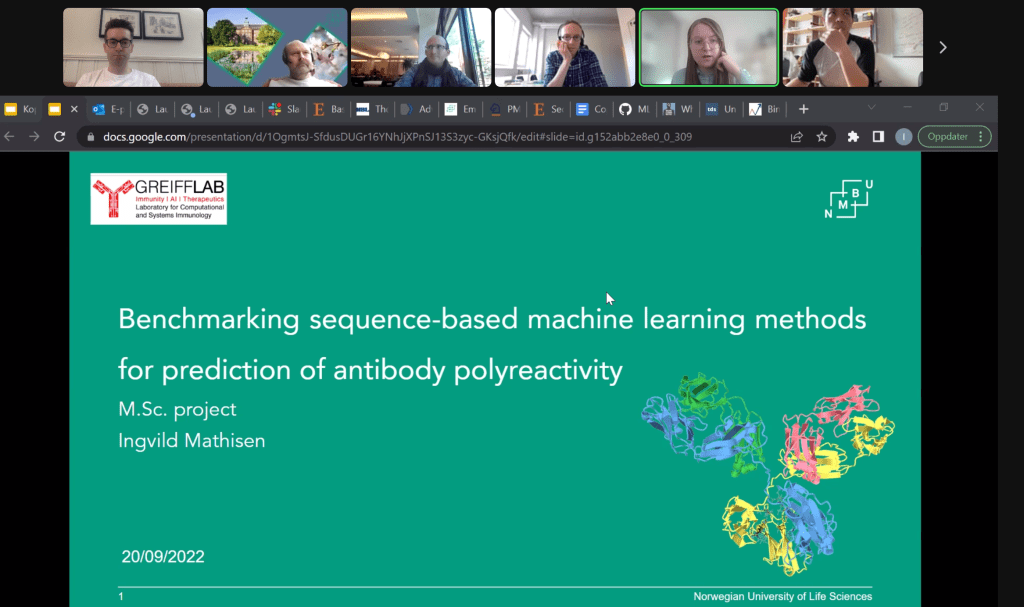The width and height of the screenshot is (1024, 607).
Task: Click the GREIFFLAB logo on slide
Action: click(x=159, y=198)
